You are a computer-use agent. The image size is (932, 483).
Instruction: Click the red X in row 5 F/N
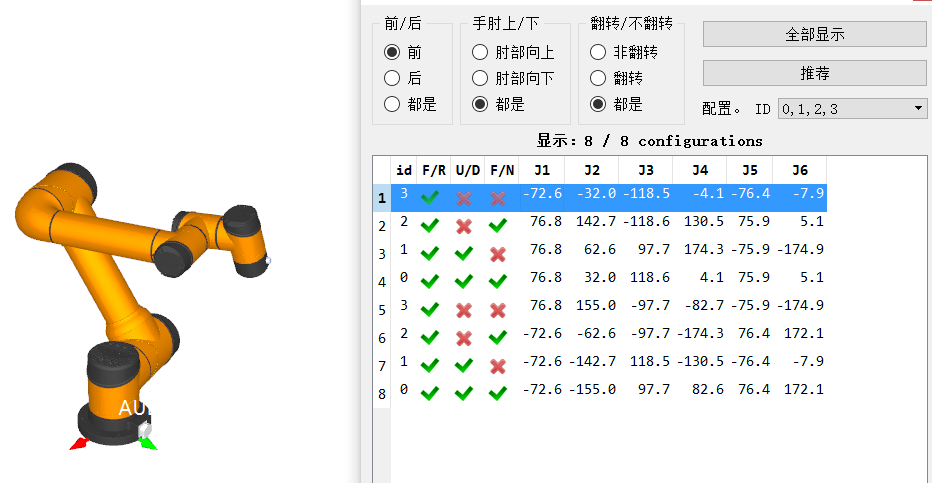(498, 310)
